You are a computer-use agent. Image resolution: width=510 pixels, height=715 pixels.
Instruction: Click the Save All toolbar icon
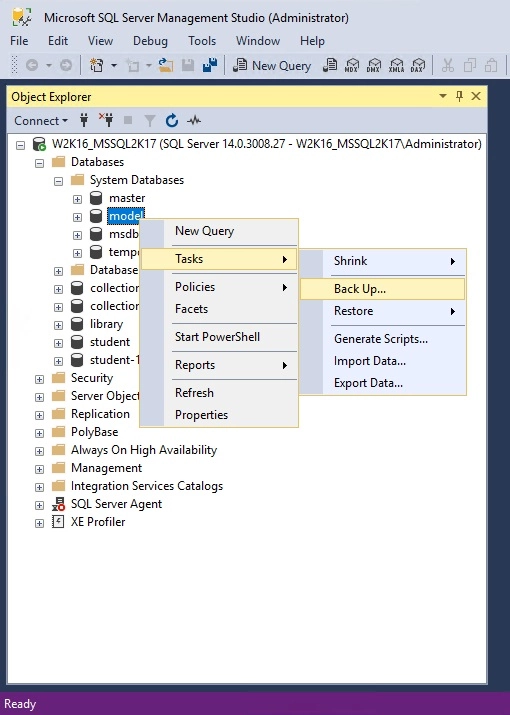point(210,66)
